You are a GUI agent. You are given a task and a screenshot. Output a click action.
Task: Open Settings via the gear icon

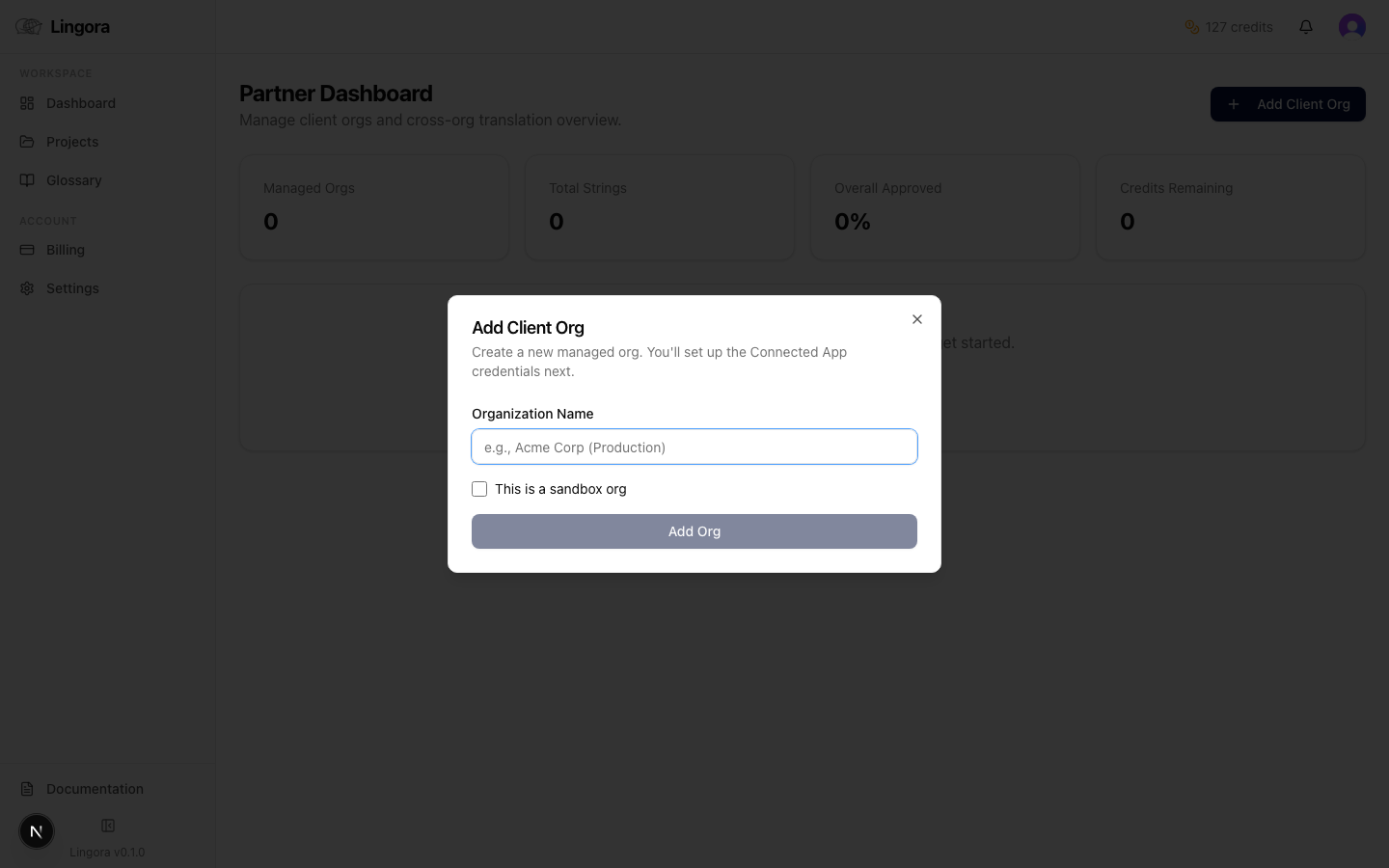click(x=27, y=287)
